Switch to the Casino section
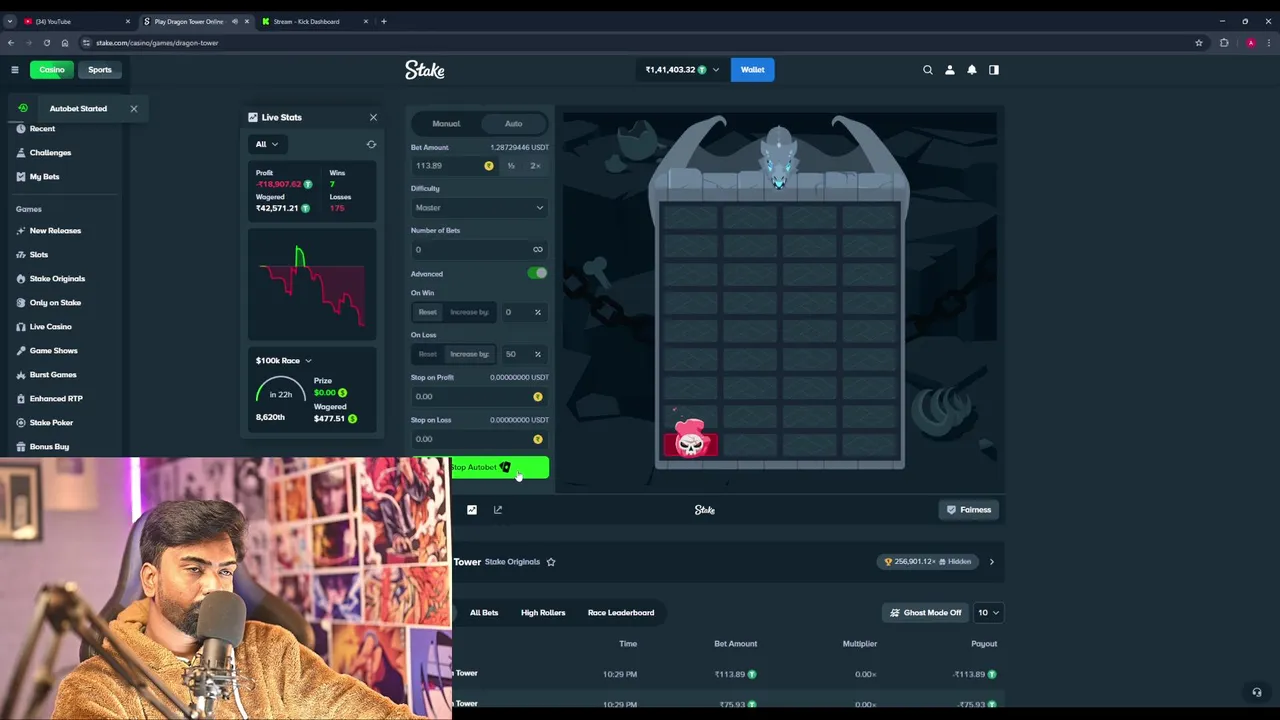This screenshot has width=1280, height=720. coord(52,70)
